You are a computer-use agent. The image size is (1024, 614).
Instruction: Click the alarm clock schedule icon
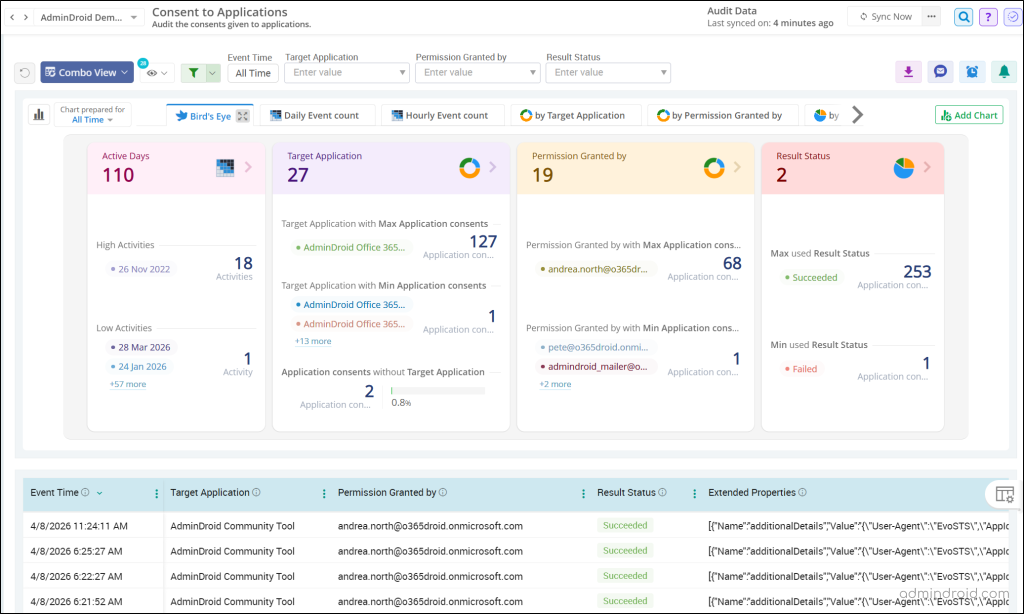point(972,72)
